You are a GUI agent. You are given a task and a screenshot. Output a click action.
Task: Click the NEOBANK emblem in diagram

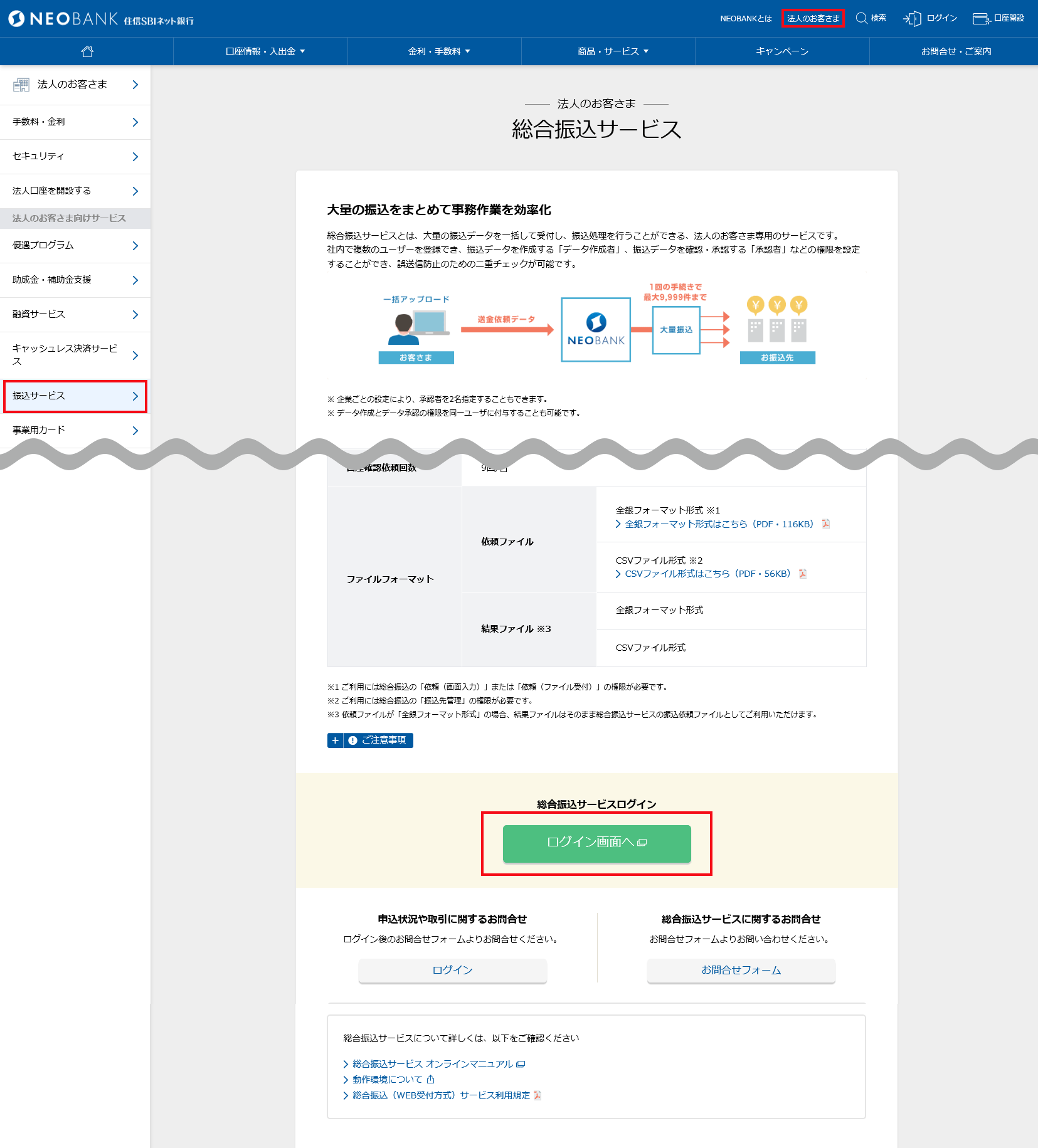coord(596,322)
